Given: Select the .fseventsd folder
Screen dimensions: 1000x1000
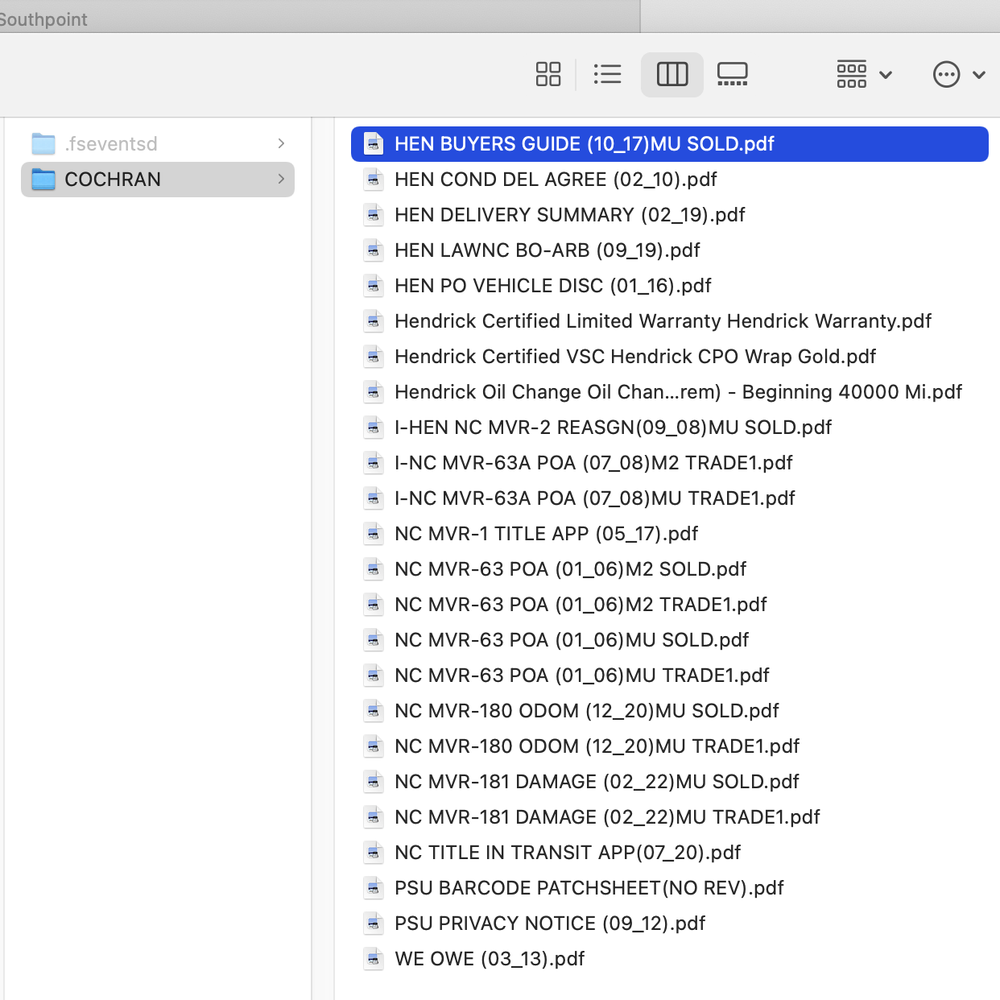Looking at the screenshot, I should click(158, 143).
